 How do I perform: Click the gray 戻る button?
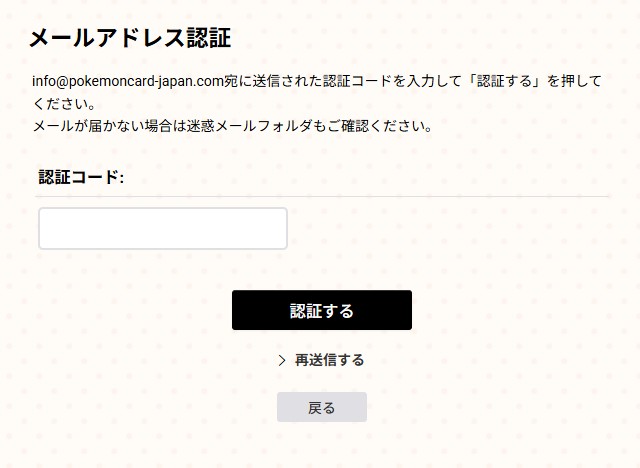click(x=322, y=407)
